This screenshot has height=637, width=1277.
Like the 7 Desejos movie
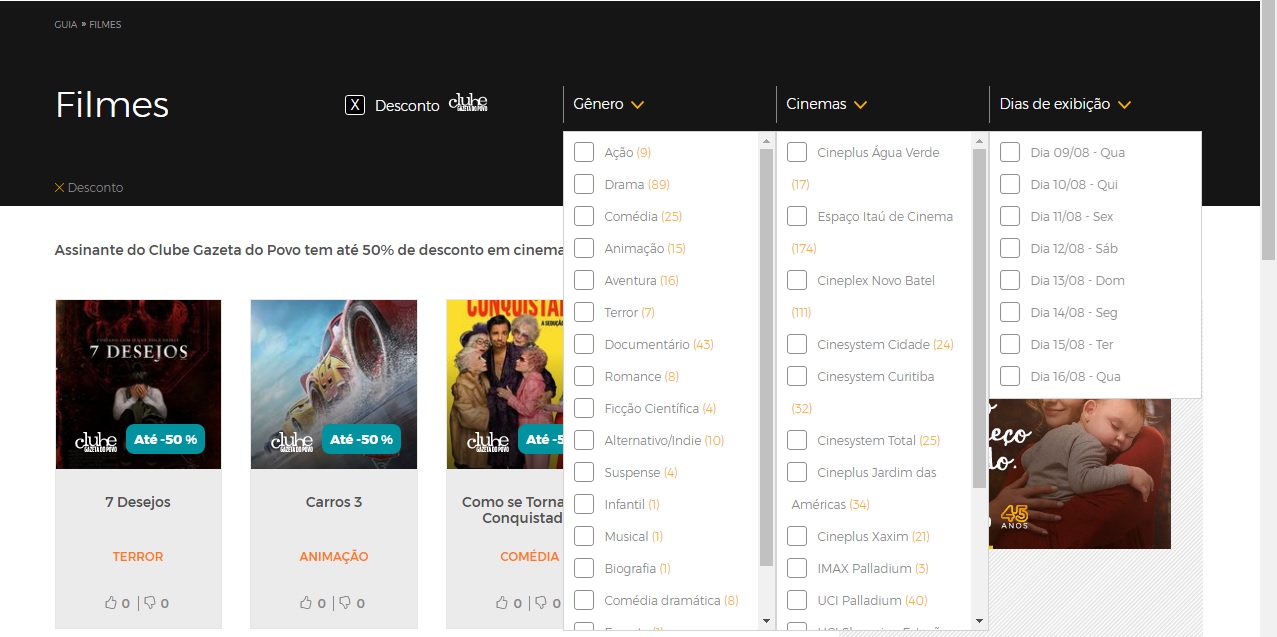[111, 603]
